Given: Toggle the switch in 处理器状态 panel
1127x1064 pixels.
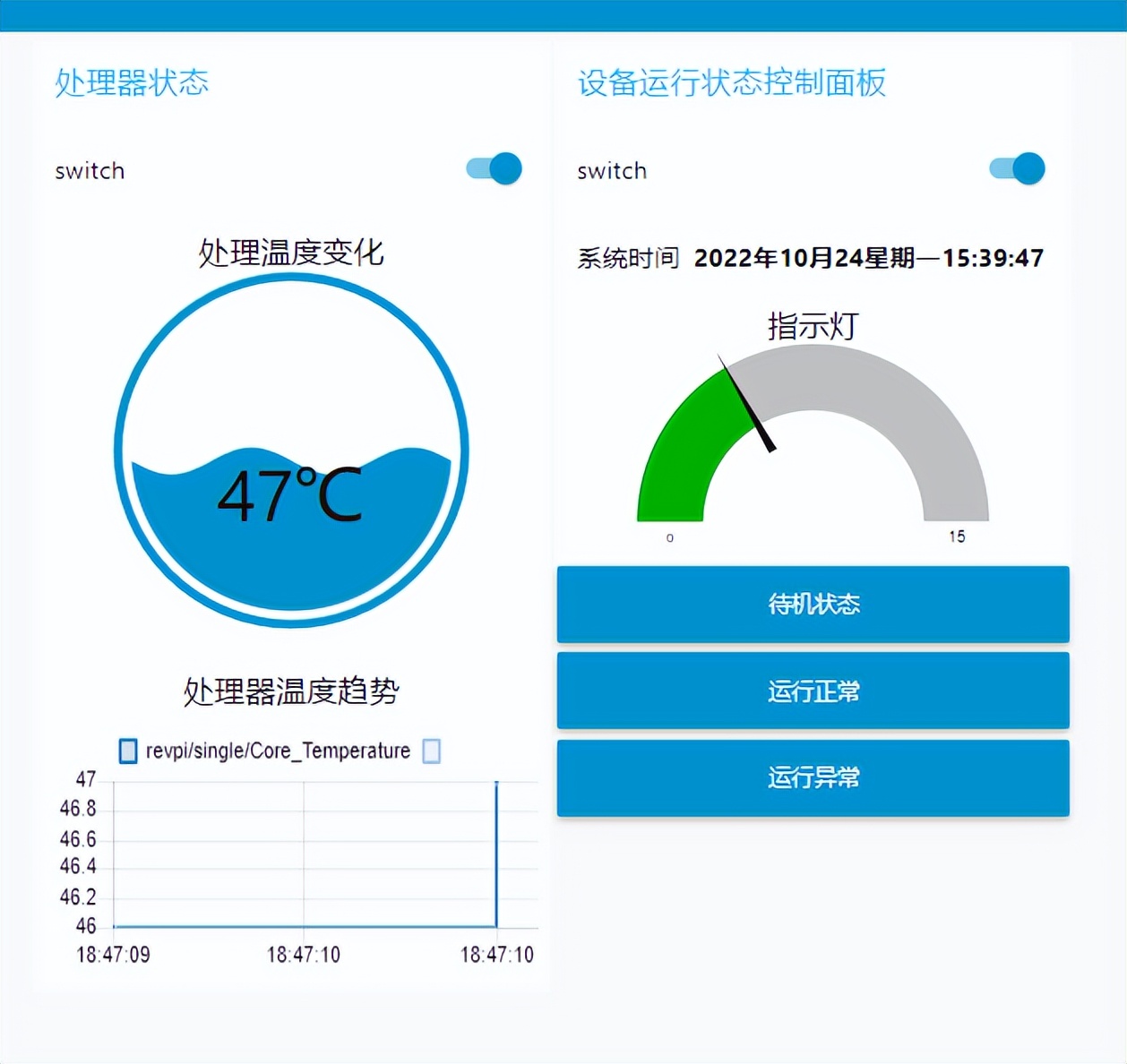Looking at the screenshot, I should [x=494, y=168].
